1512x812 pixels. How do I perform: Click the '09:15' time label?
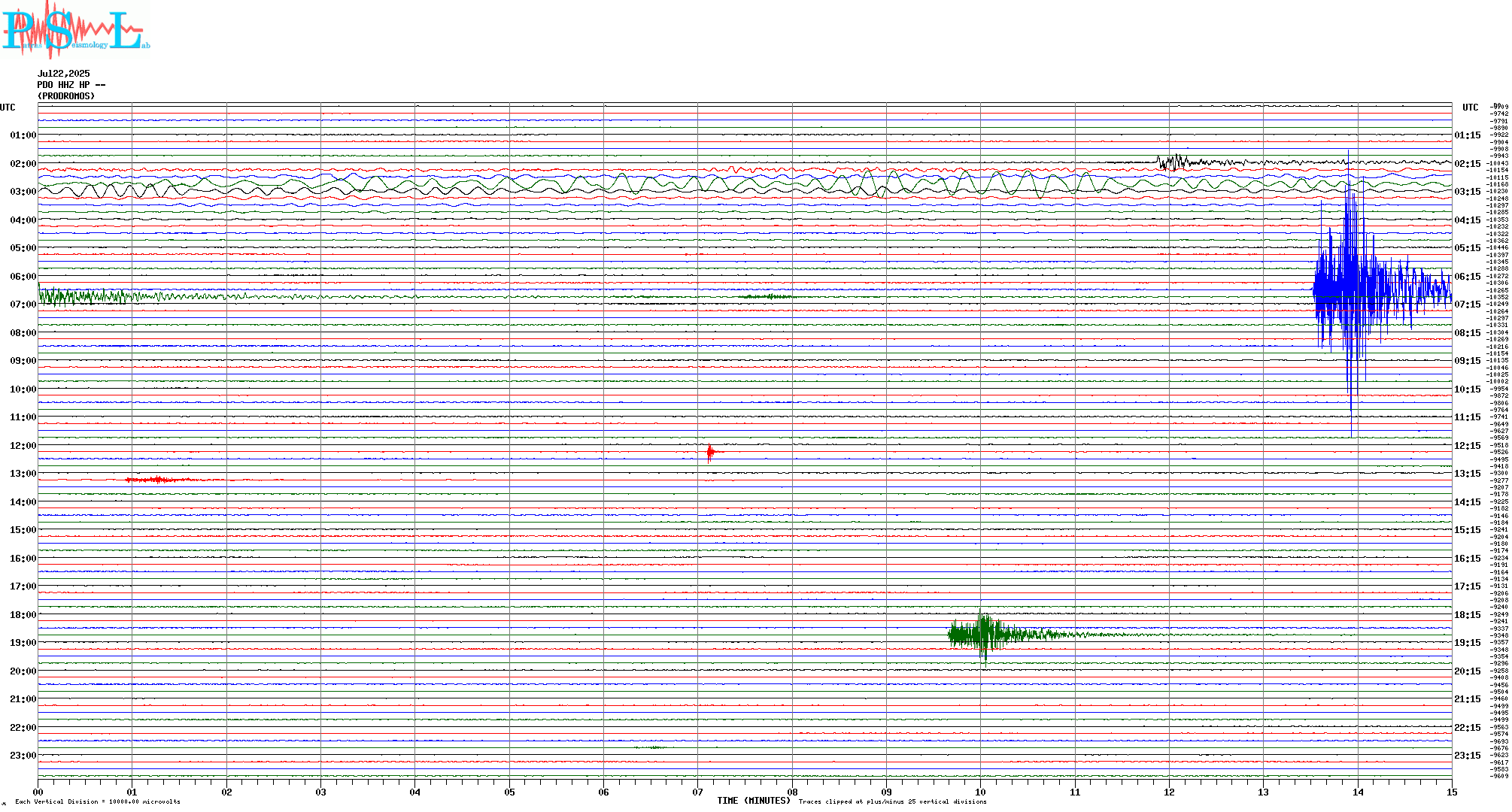(x=1468, y=361)
